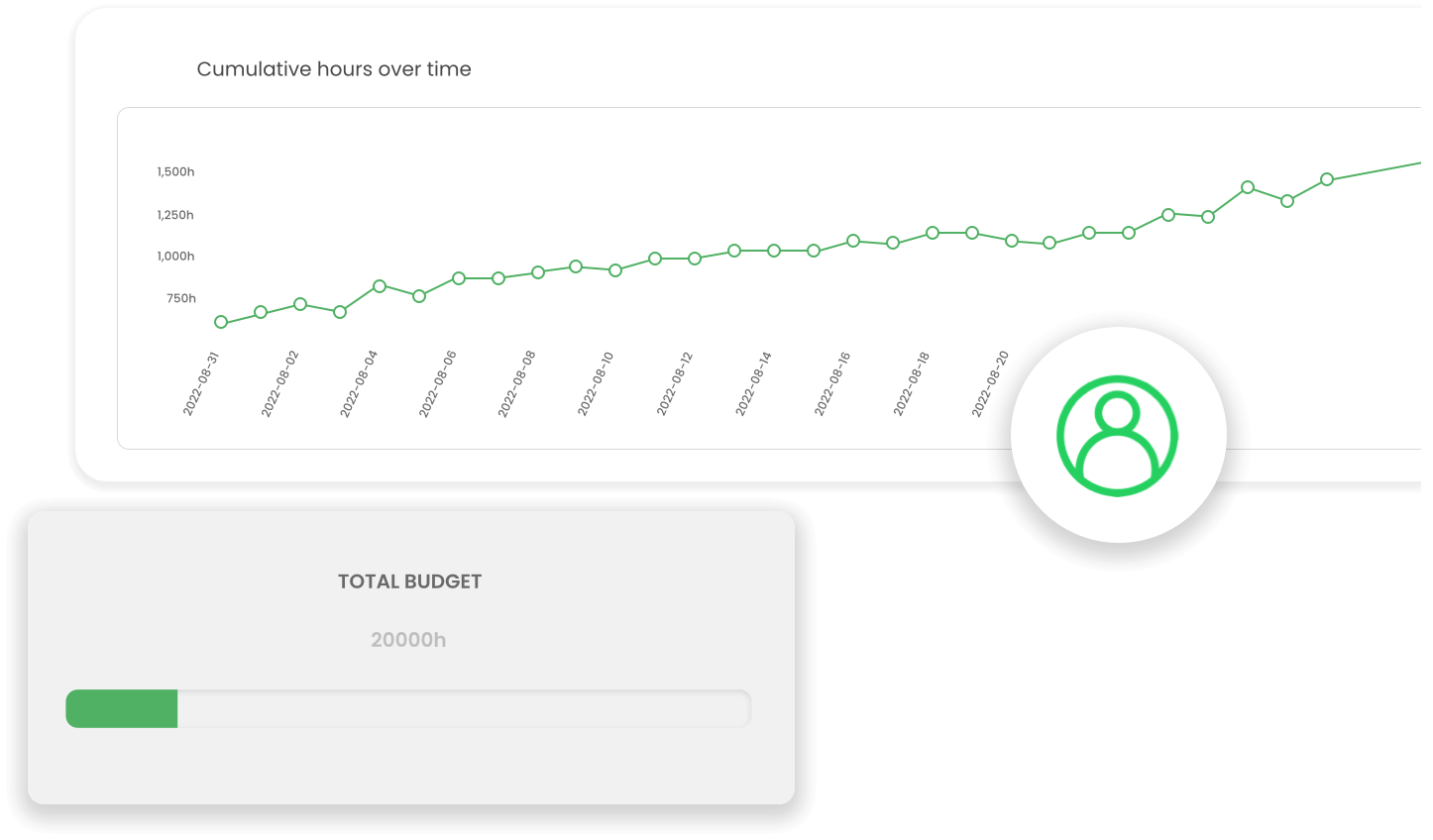The height and width of the screenshot is (840, 1433).
Task: Select the data point above 2022-08-04
Action: pos(380,286)
